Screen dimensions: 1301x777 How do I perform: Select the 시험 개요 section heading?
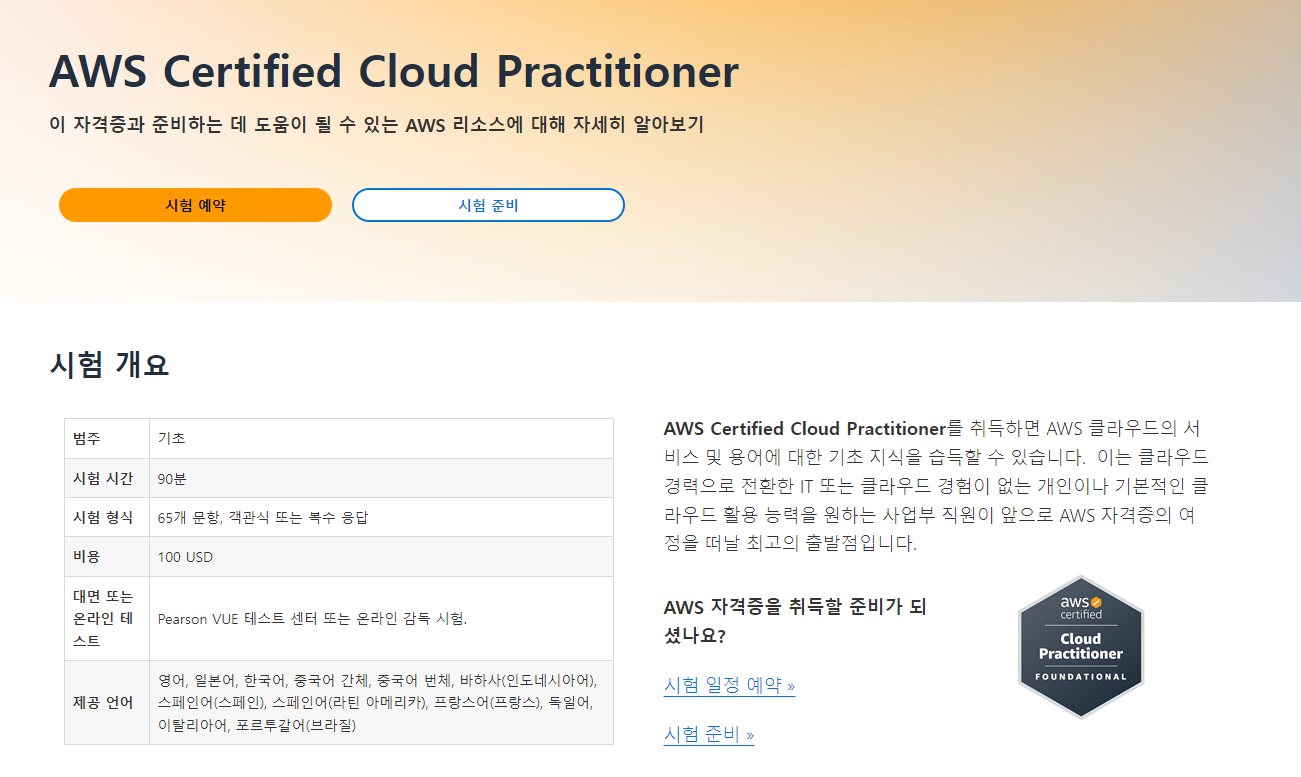(x=109, y=364)
